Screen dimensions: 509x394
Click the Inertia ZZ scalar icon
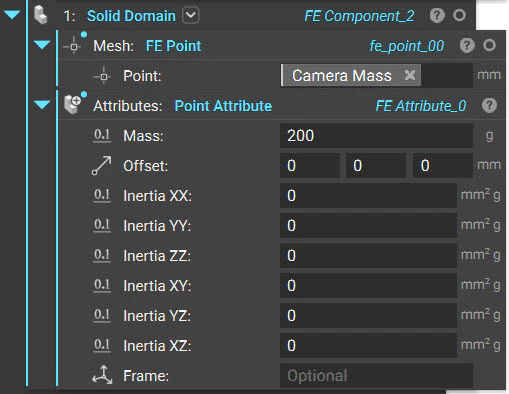[x=102, y=255]
